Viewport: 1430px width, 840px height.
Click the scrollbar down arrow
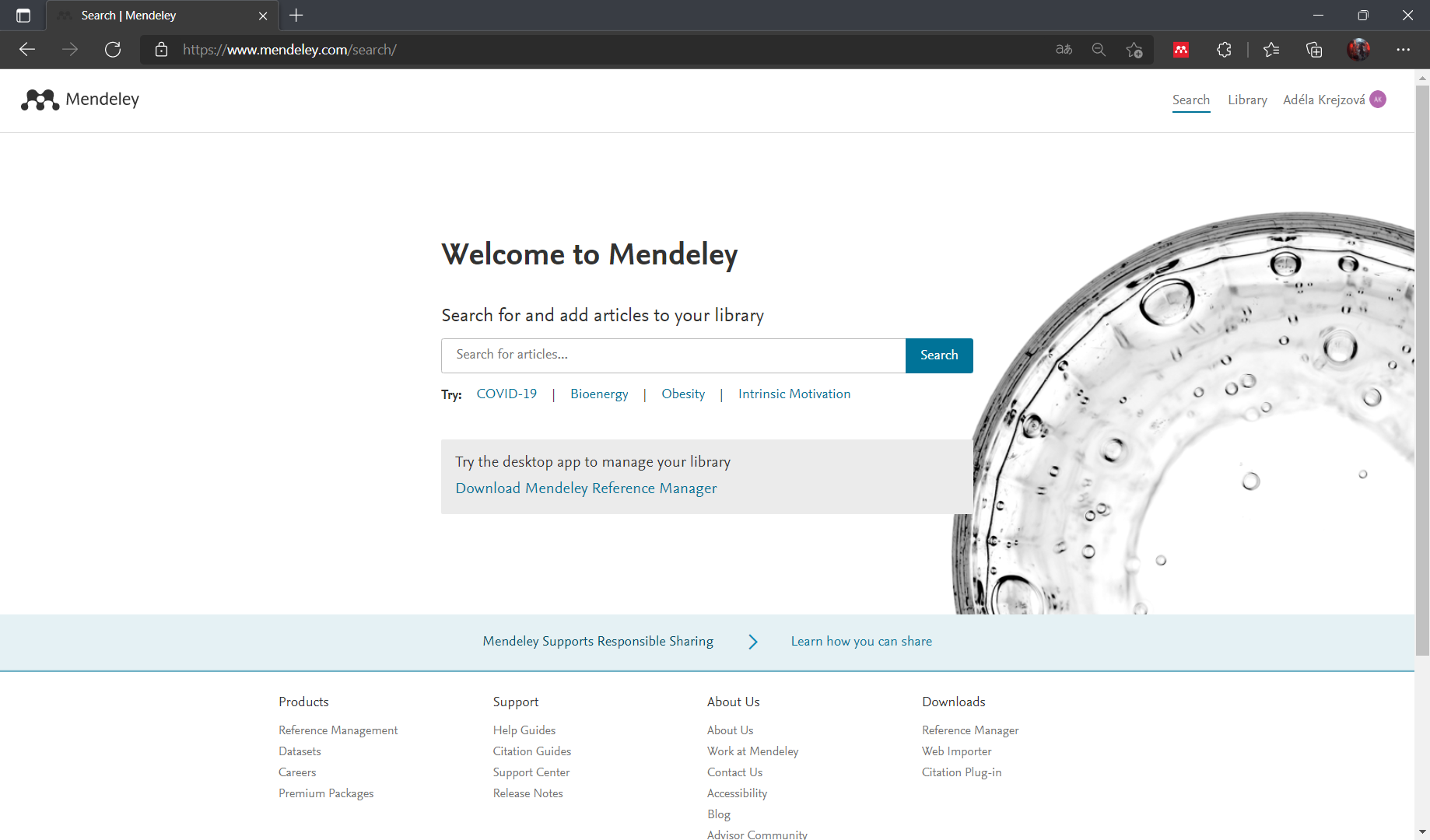(1422, 832)
